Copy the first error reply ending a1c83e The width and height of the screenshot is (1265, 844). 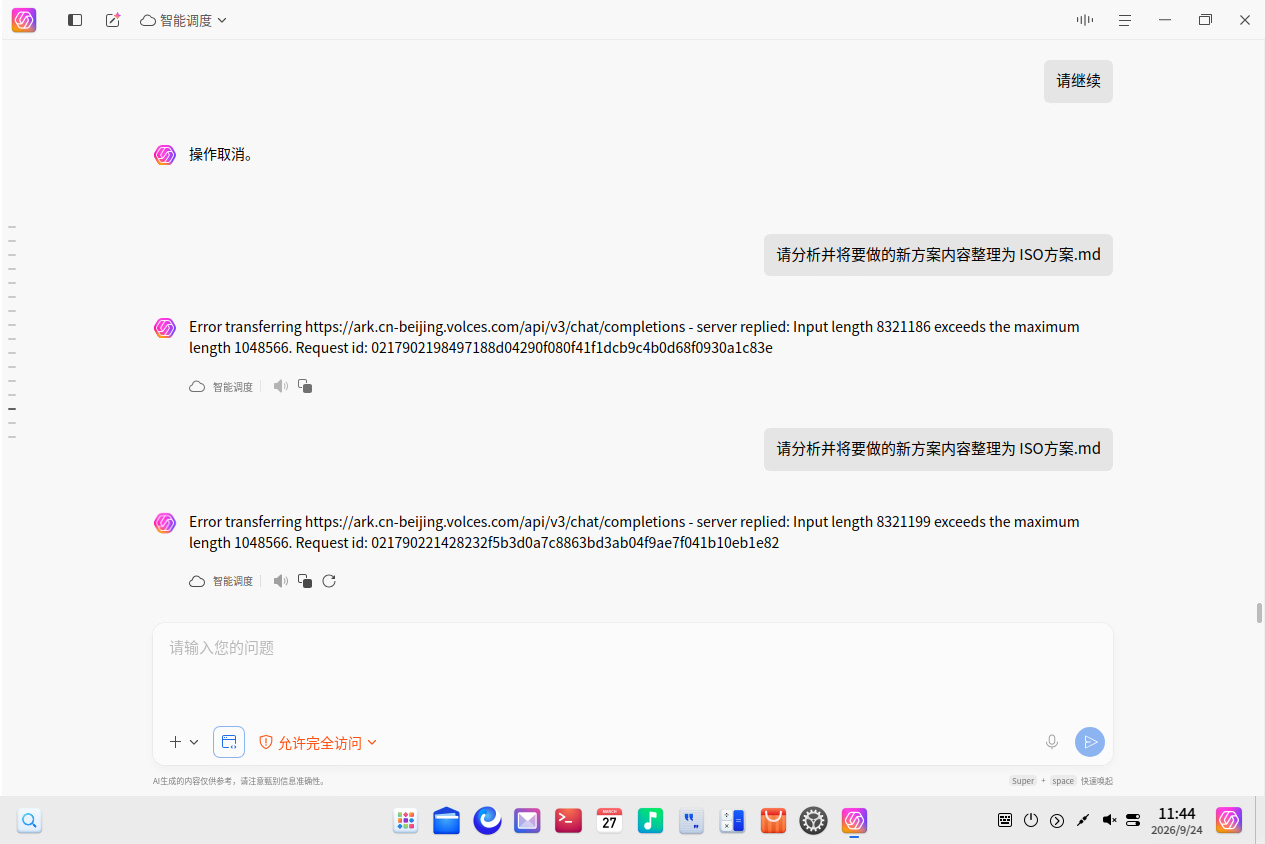[x=305, y=386]
